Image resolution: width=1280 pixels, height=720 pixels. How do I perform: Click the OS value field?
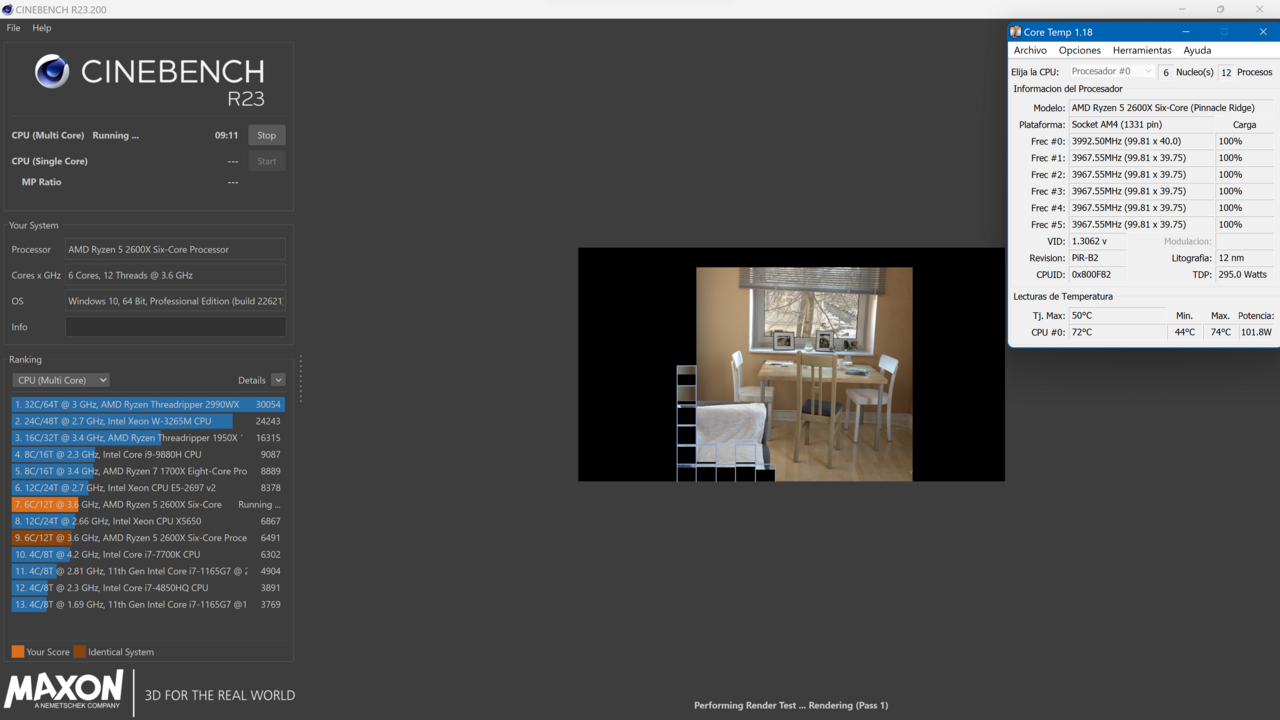[x=175, y=301]
